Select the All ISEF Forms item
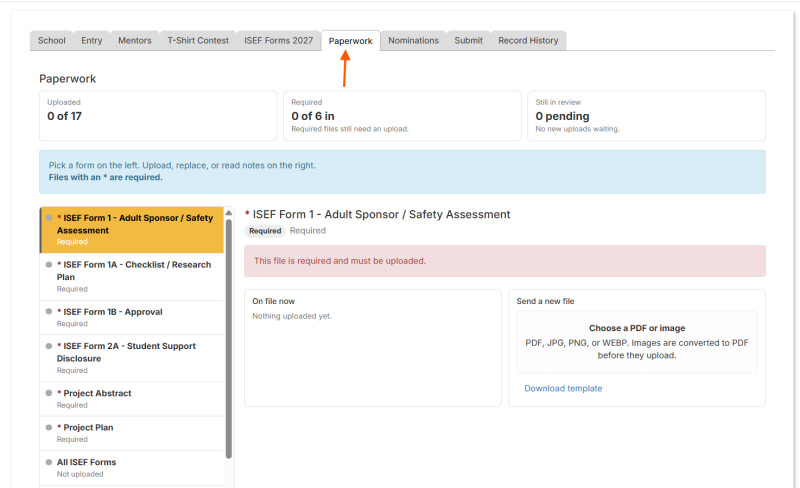 (132, 468)
